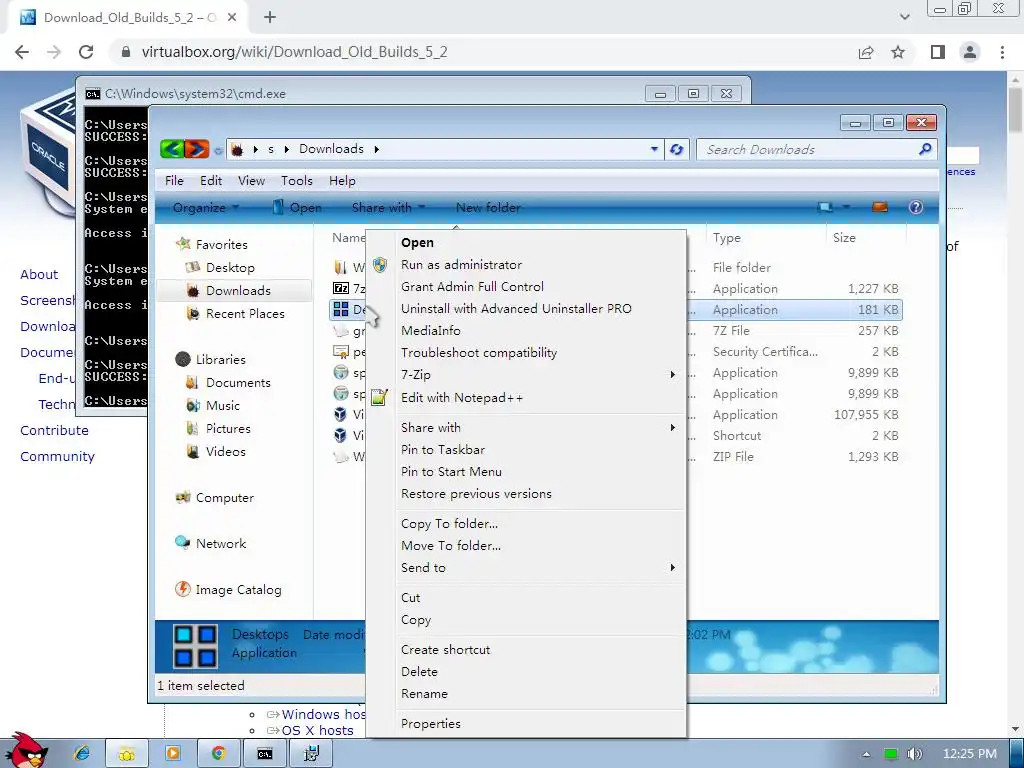Click the Angry Bird start button

(x=25, y=750)
